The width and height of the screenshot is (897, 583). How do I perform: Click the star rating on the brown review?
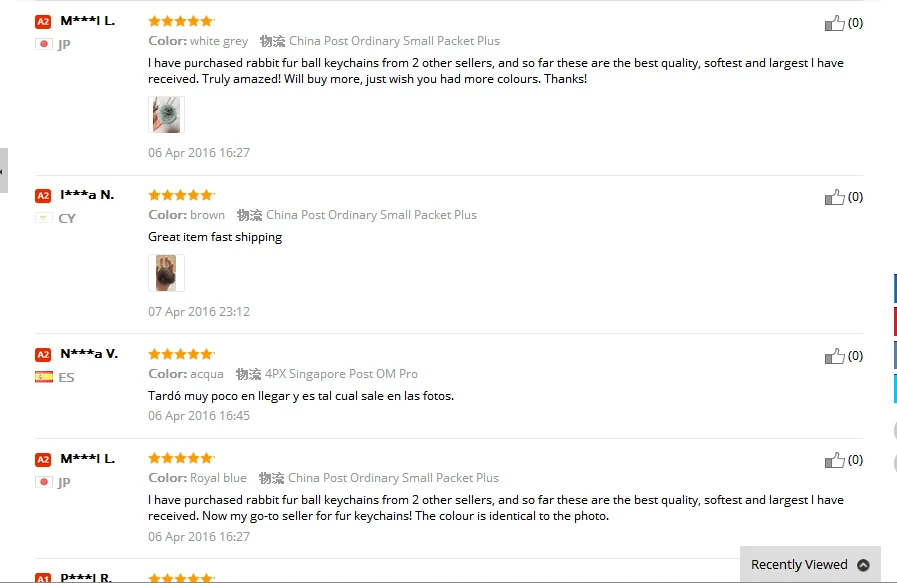coord(180,195)
